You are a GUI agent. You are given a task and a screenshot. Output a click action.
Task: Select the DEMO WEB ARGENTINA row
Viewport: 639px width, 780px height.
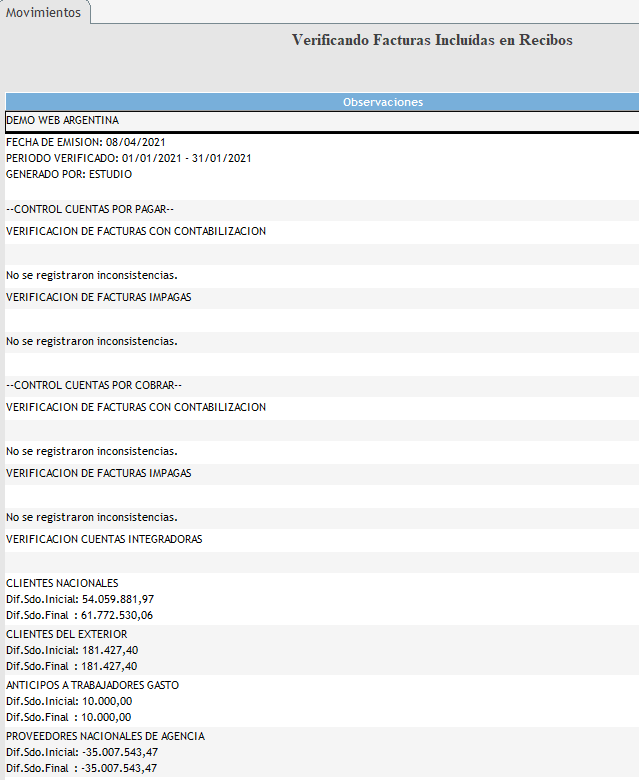click(62, 120)
